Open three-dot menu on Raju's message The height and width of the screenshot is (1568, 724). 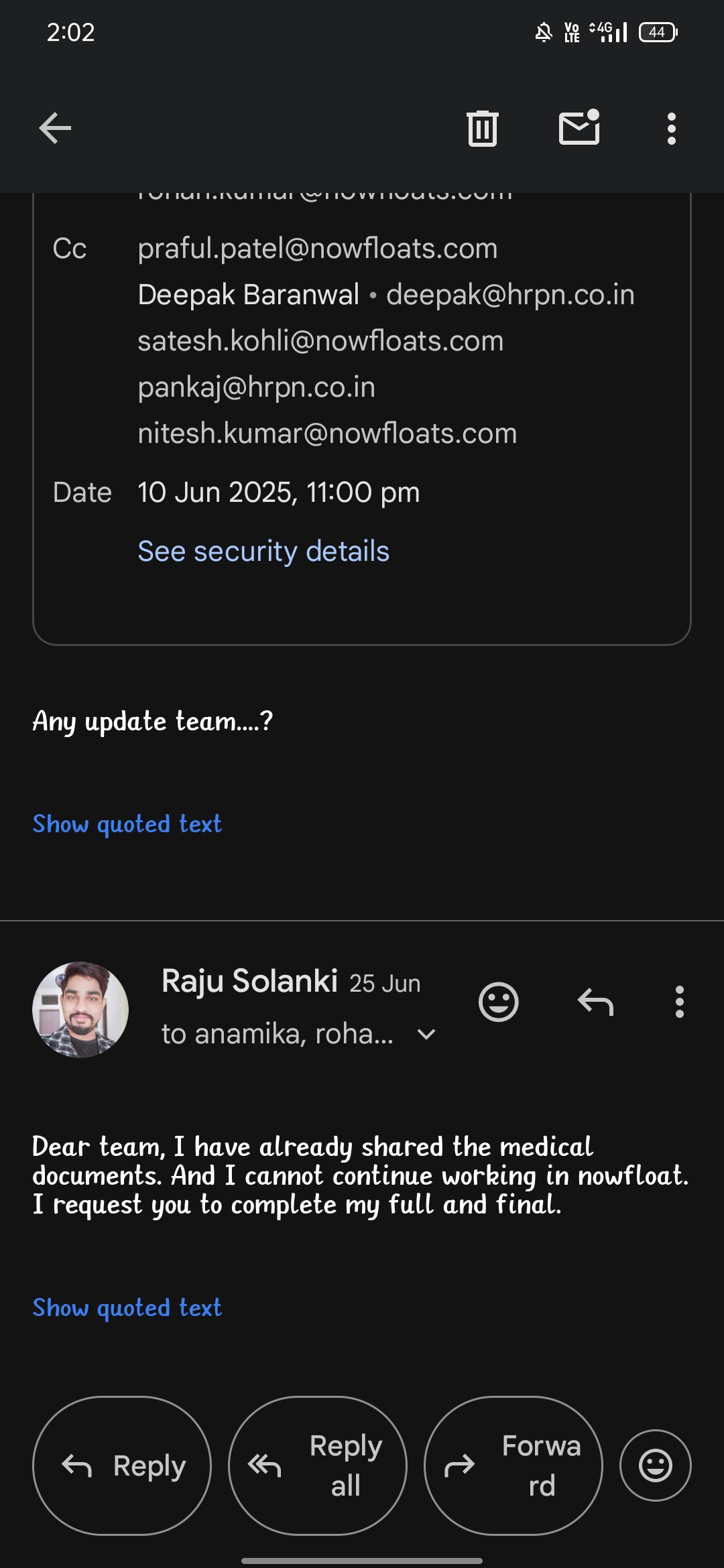679,1002
